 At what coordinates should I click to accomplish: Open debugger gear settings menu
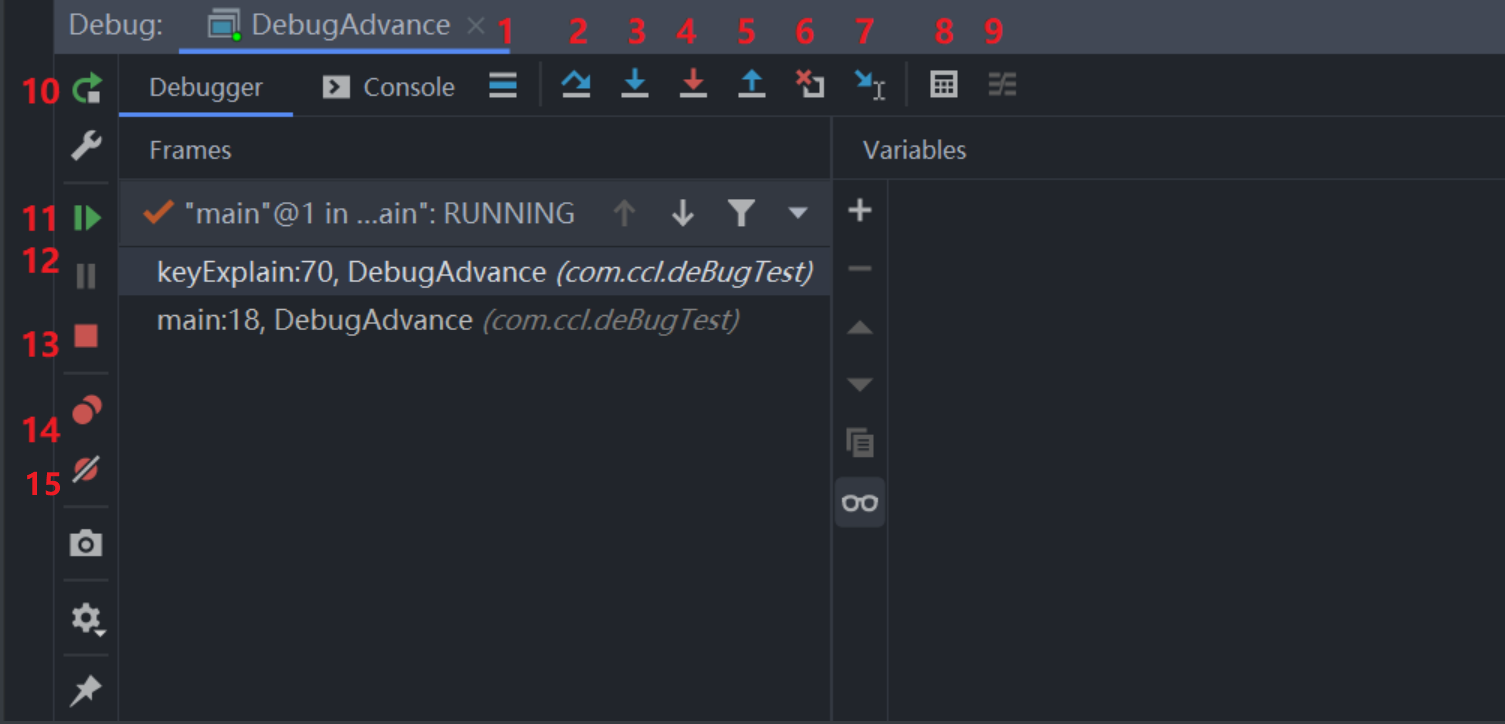pyautogui.click(x=87, y=619)
